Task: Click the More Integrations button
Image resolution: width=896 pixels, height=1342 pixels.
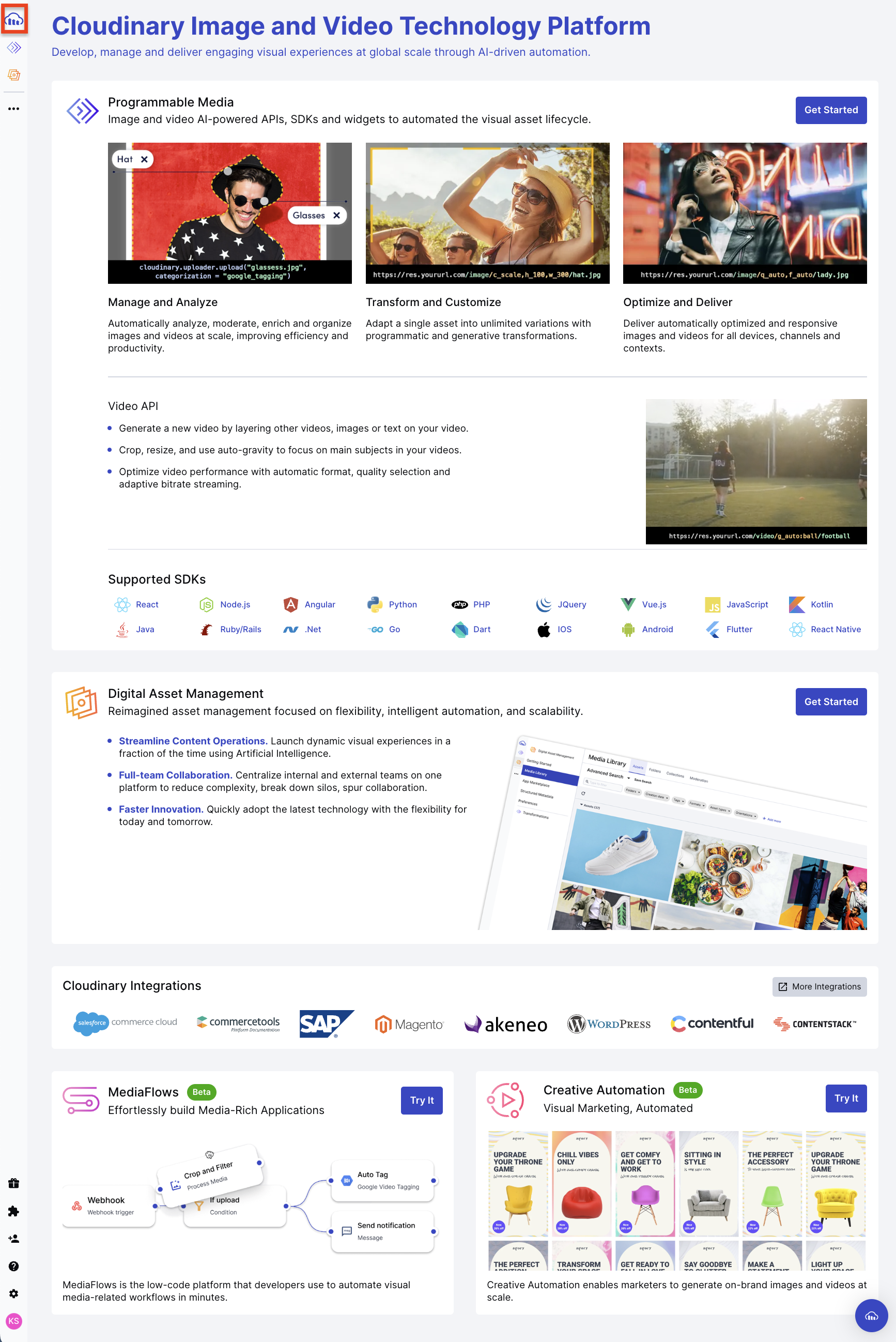Action: pyautogui.click(x=819, y=986)
